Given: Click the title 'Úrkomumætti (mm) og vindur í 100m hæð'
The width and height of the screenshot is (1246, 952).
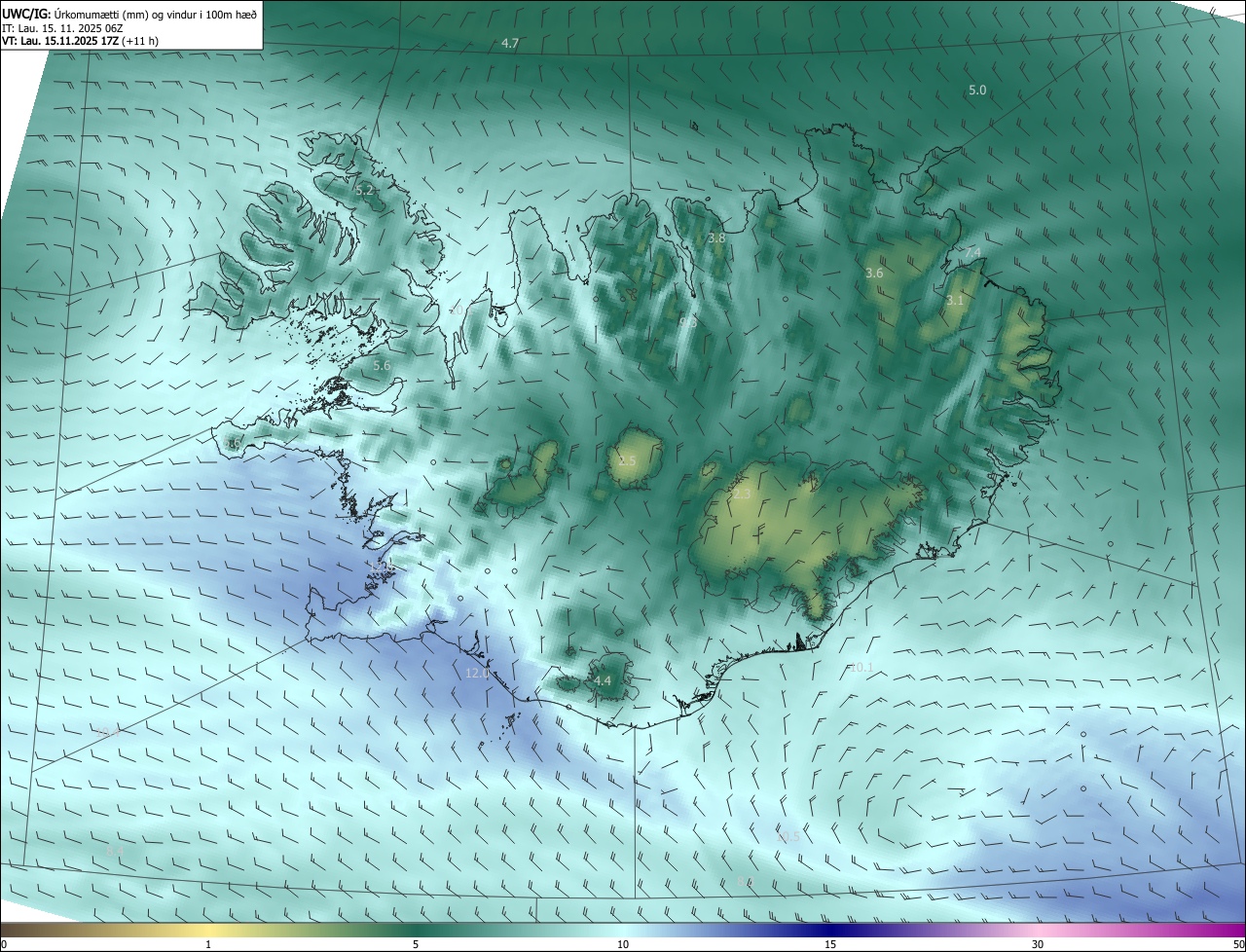Looking at the screenshot, I should click(x=158, y=14).
